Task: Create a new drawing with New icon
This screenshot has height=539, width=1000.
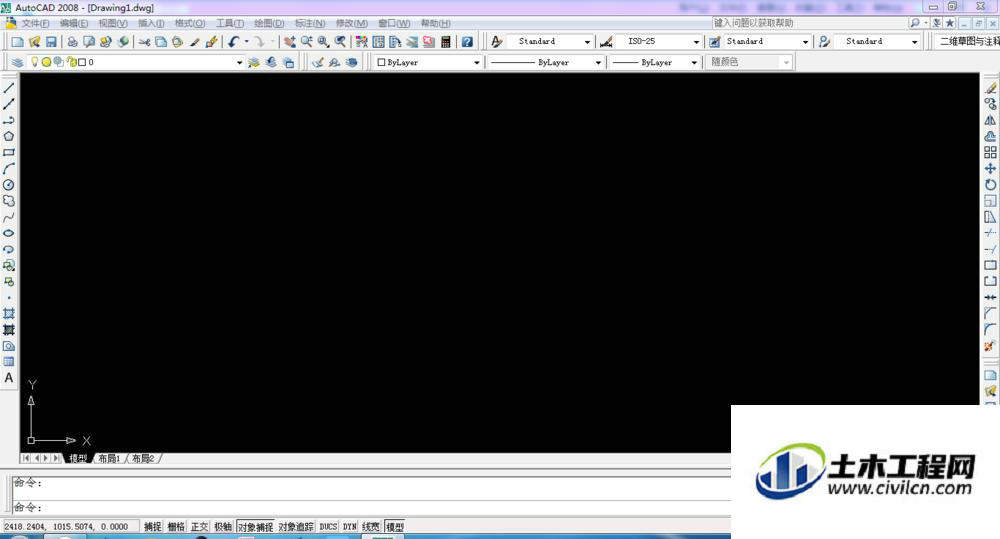Action: (x=17, y=41)
